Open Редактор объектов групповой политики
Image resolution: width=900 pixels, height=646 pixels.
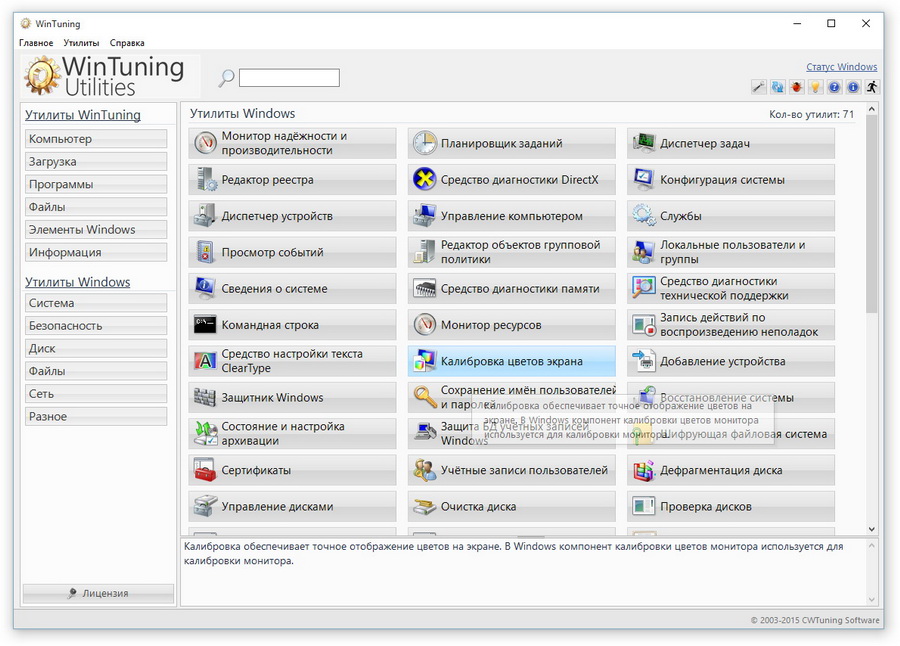(x=511, y=252)
